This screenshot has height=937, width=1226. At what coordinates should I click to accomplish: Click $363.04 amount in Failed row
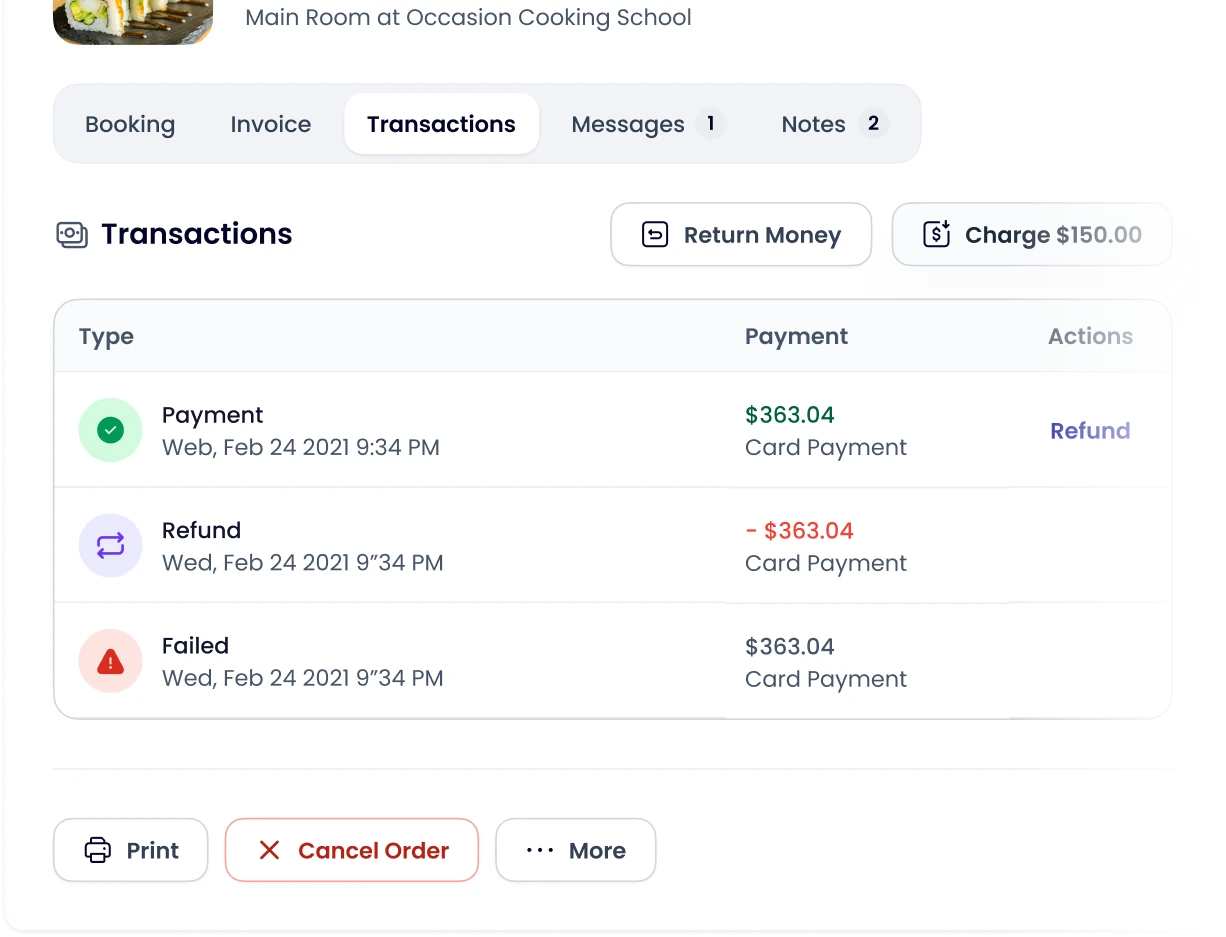pyautogui.click(x=790, y=647)
